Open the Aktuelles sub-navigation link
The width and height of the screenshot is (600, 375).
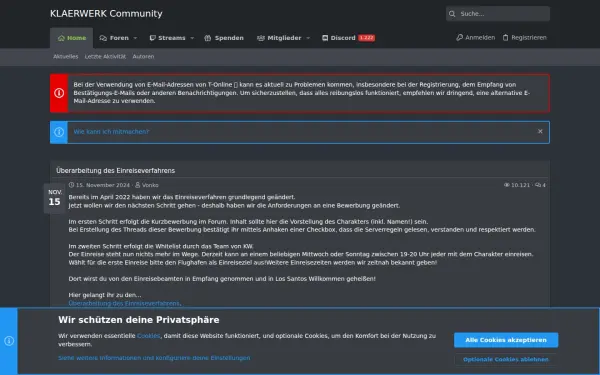(x=65, y=57)
